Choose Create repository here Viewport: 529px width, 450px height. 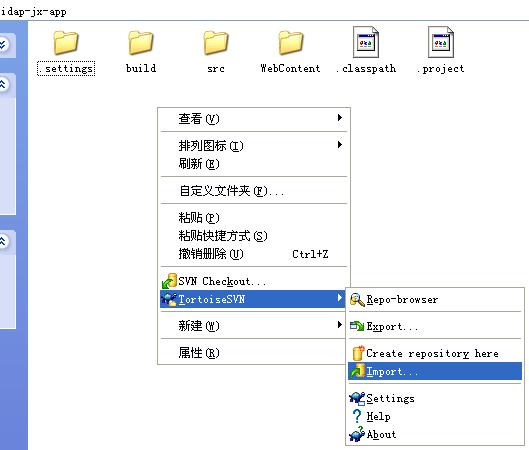click(x=435, y=353)
